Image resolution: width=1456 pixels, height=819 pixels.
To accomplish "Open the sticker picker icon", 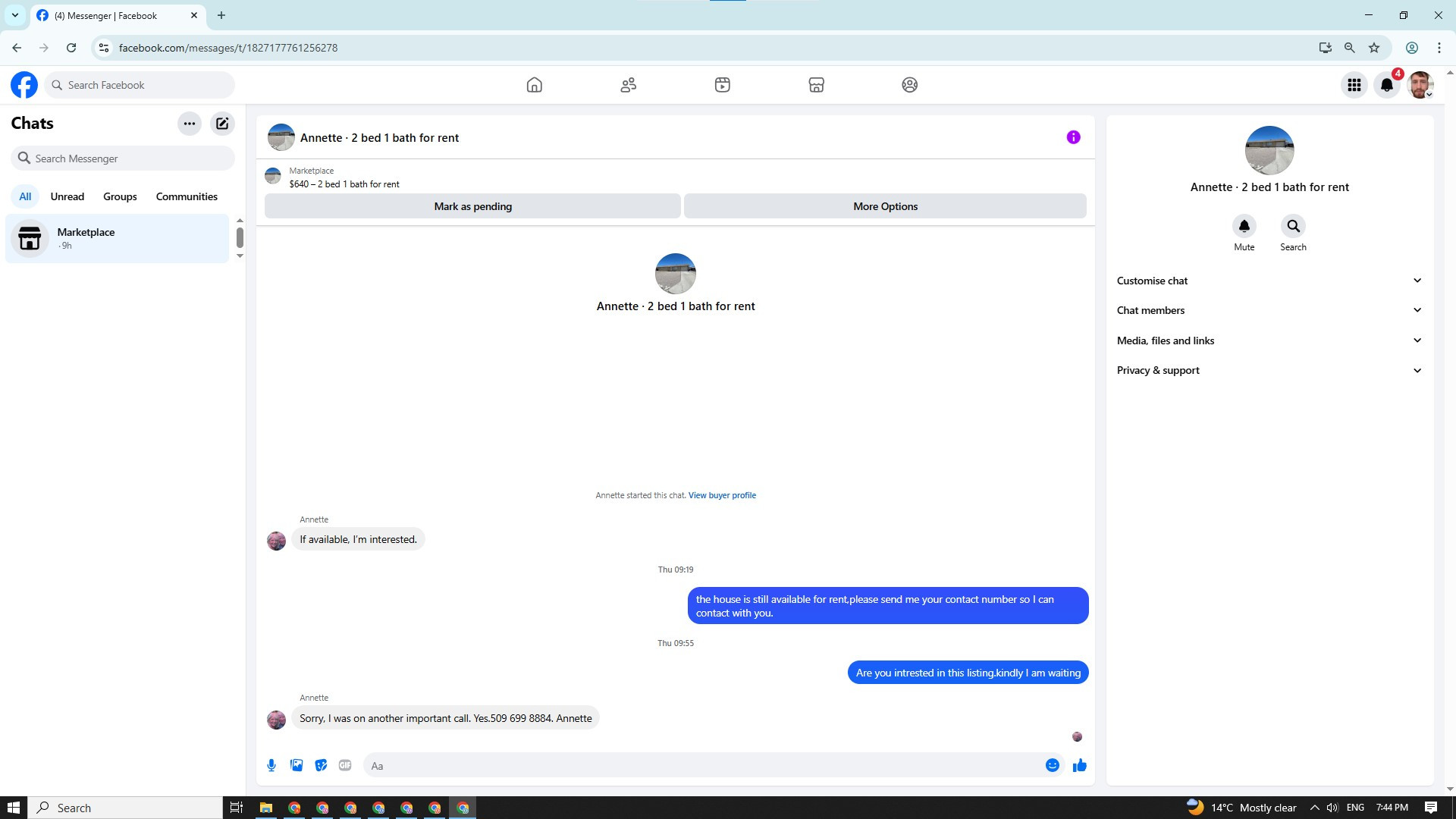I will click(x=321, y=765).
